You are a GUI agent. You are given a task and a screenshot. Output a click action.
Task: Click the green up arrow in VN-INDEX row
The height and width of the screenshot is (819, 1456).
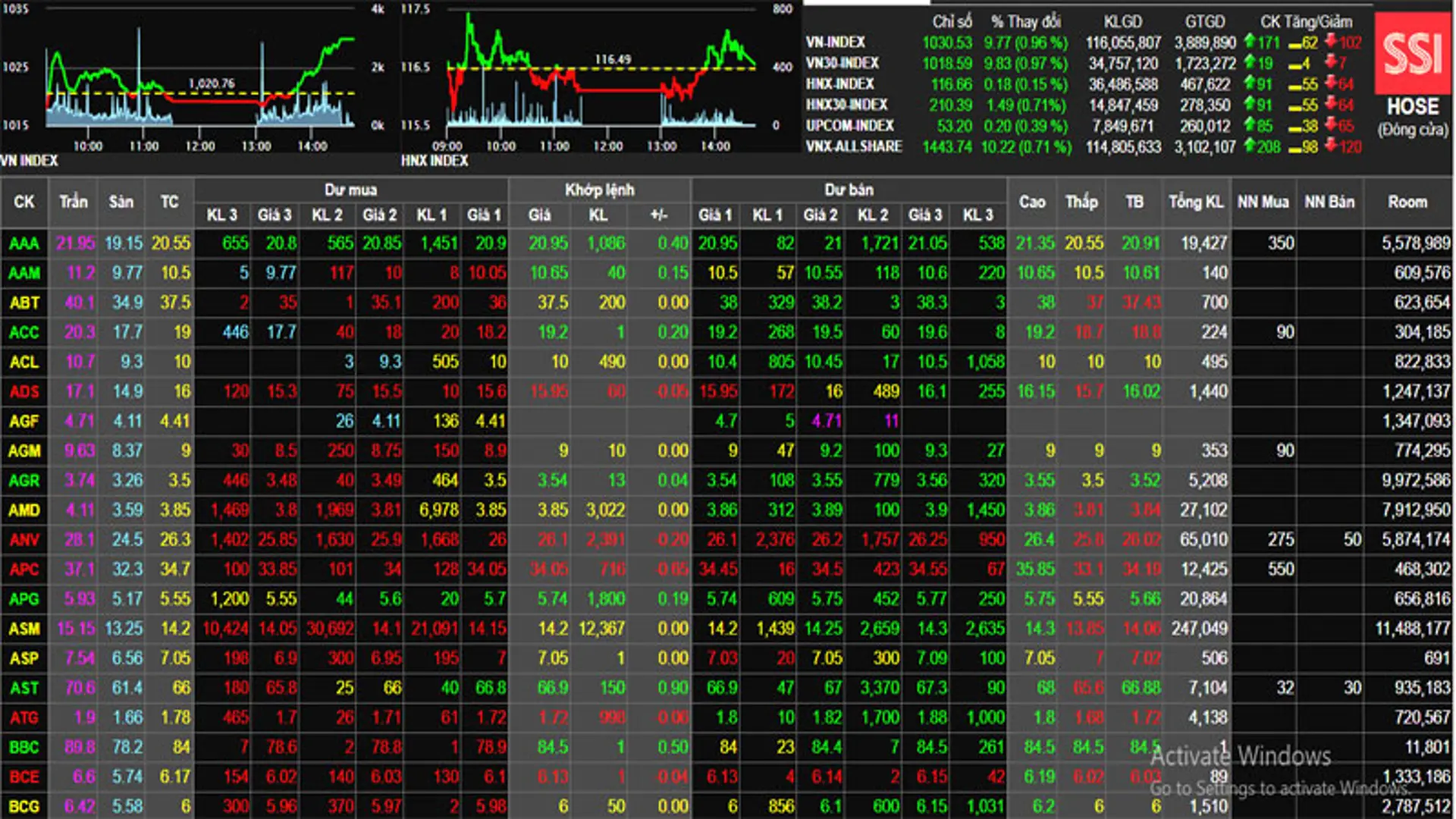point(1250,42)
